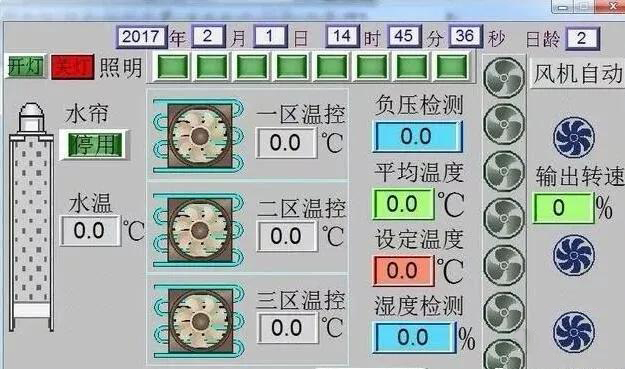Click the 输出转速 percent field

[563, 208]
